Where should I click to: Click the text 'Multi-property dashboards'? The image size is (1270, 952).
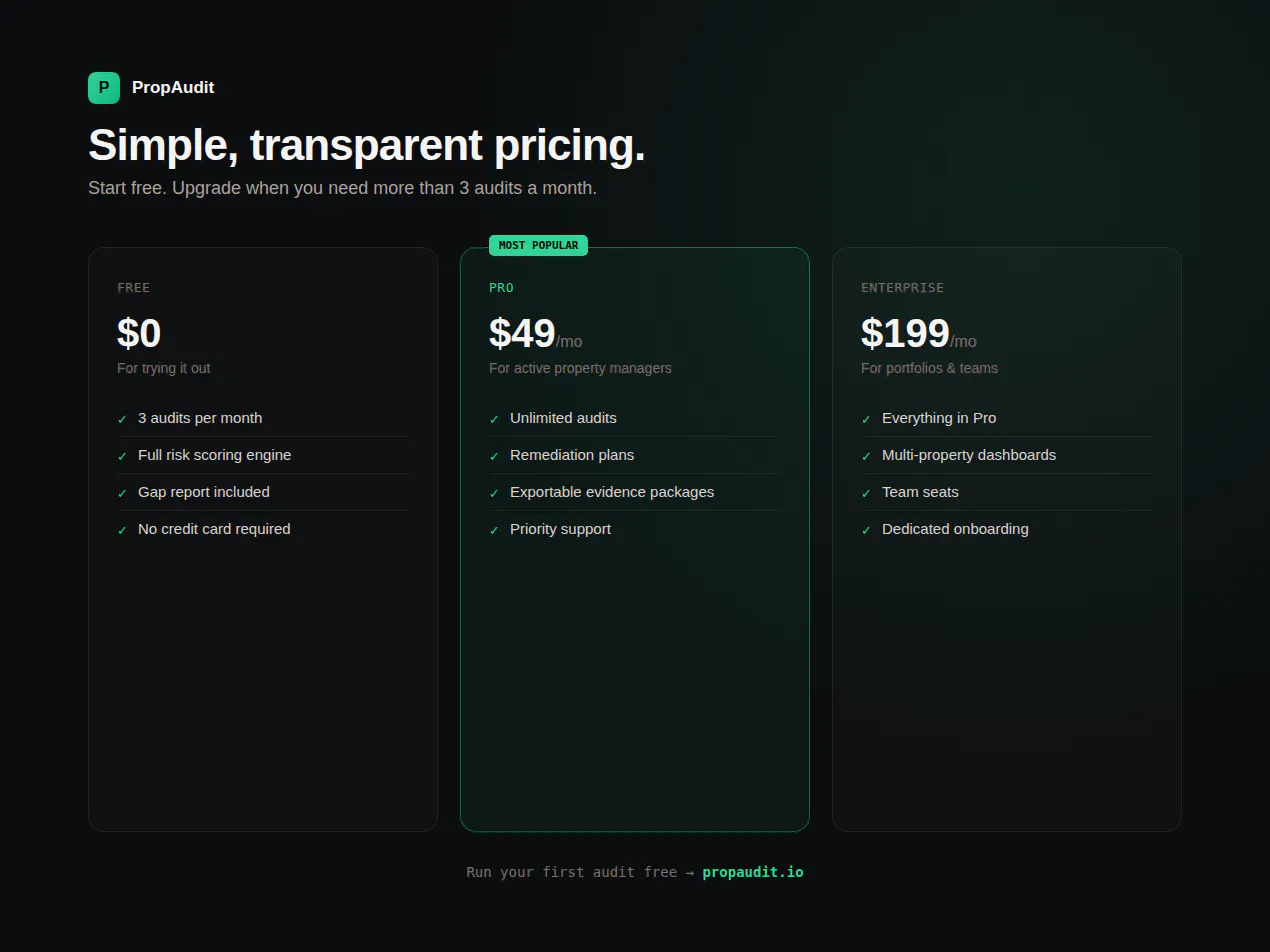[969, 455]
